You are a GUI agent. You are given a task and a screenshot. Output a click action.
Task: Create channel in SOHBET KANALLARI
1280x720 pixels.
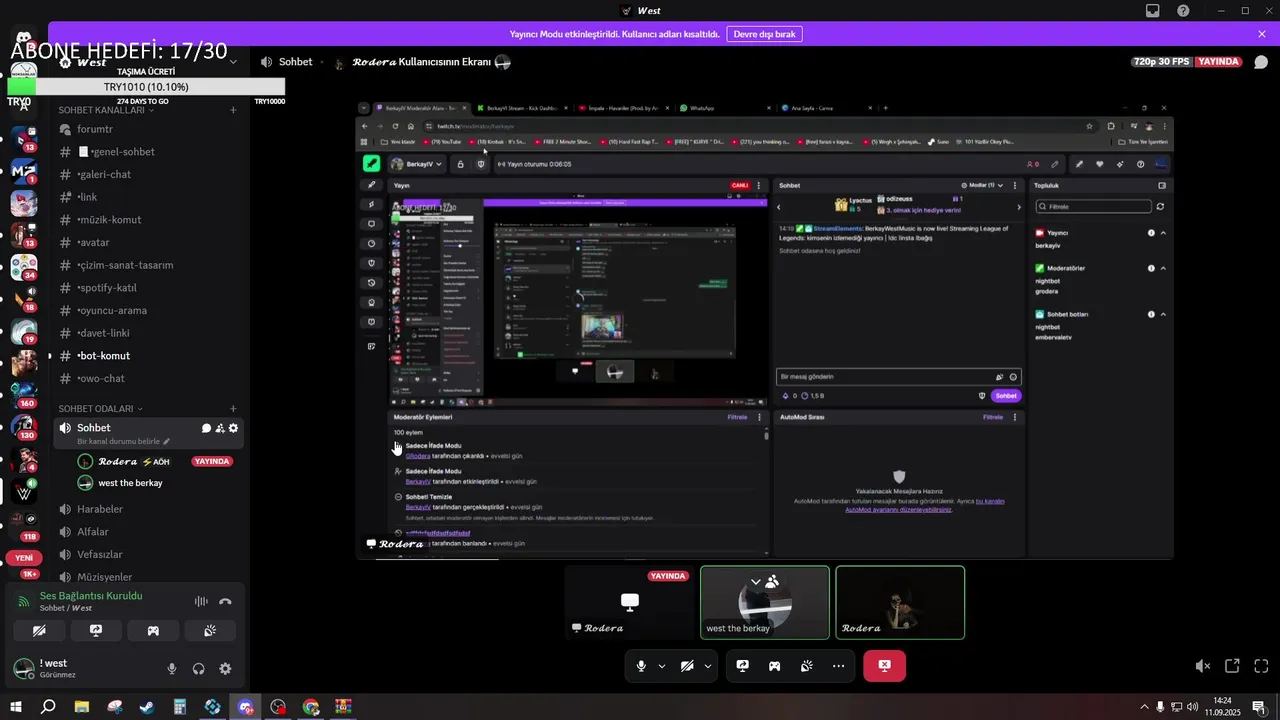tap(233, 110)
